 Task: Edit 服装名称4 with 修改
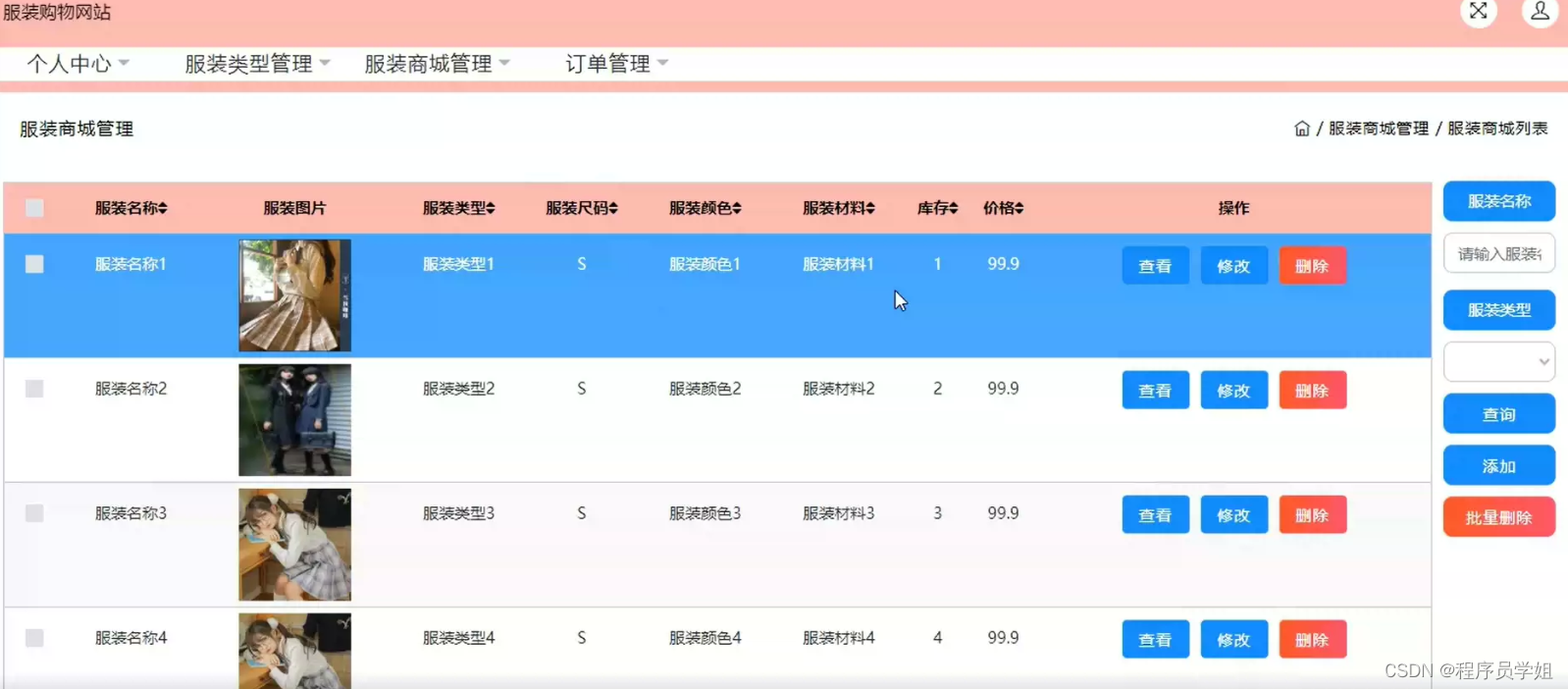[1233, 640]
